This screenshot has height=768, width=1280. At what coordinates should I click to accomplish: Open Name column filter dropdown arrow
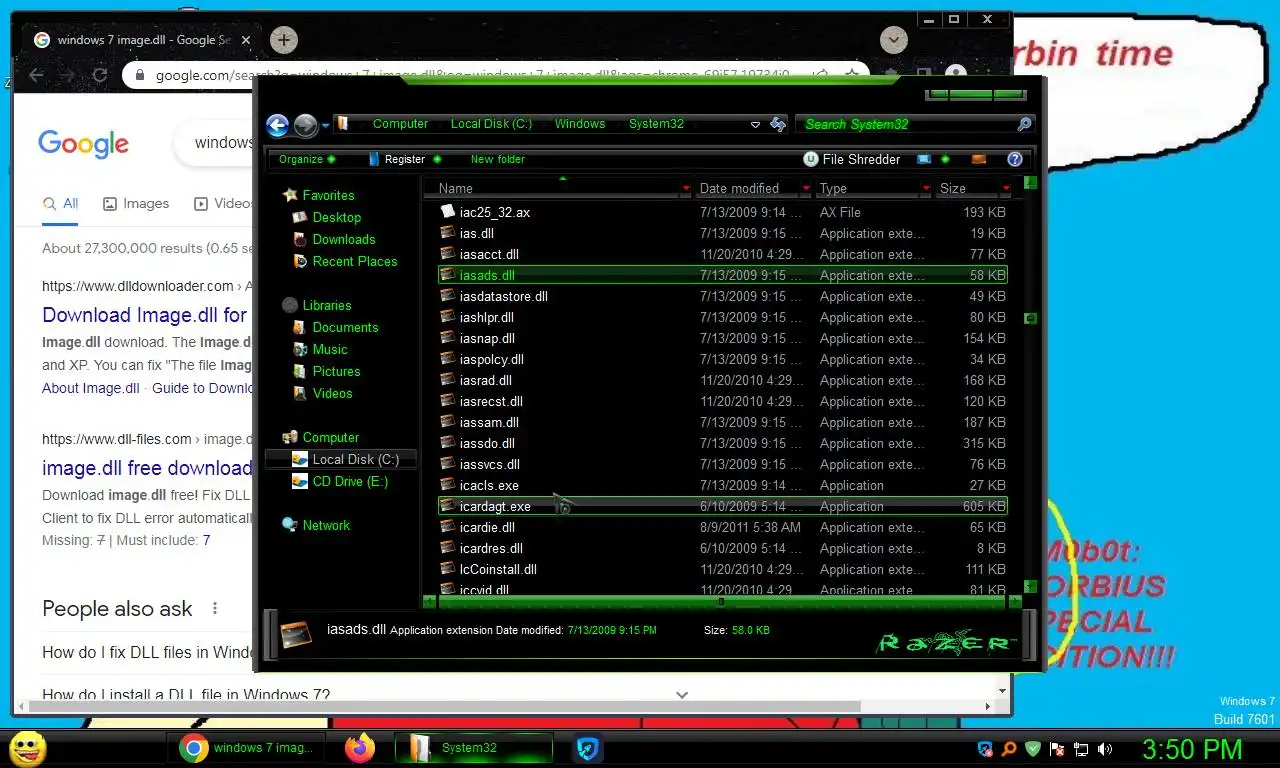686,188
